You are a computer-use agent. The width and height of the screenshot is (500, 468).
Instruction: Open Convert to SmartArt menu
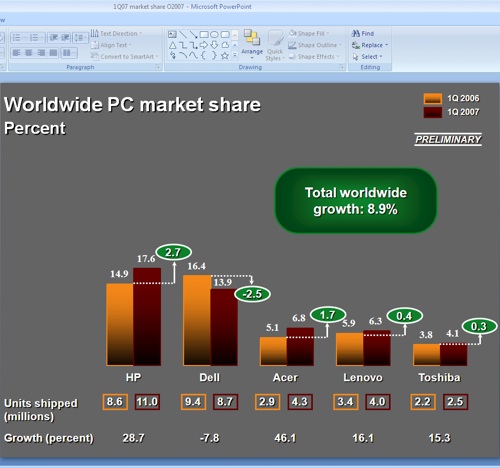point(125,57)
